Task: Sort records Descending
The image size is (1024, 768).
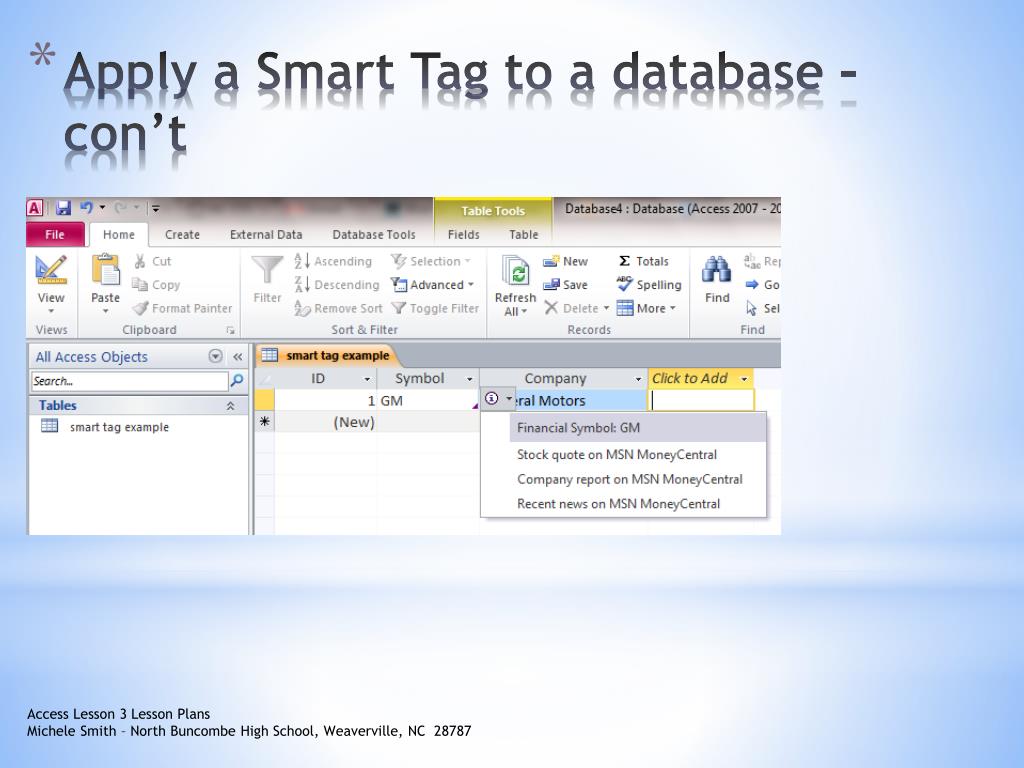Action: click(x=336, y=285)
